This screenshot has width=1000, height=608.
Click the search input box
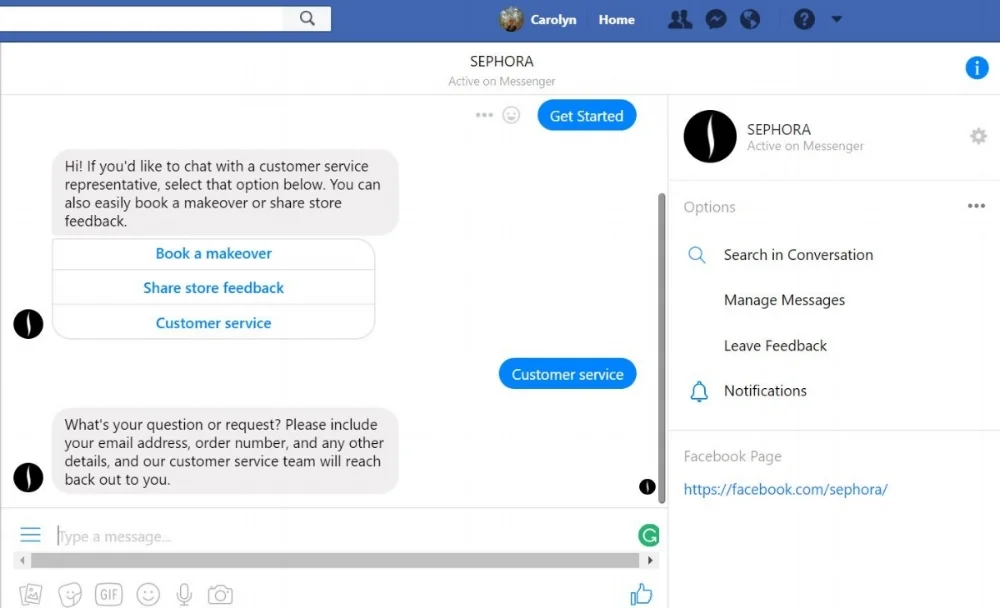pos(142,19)
